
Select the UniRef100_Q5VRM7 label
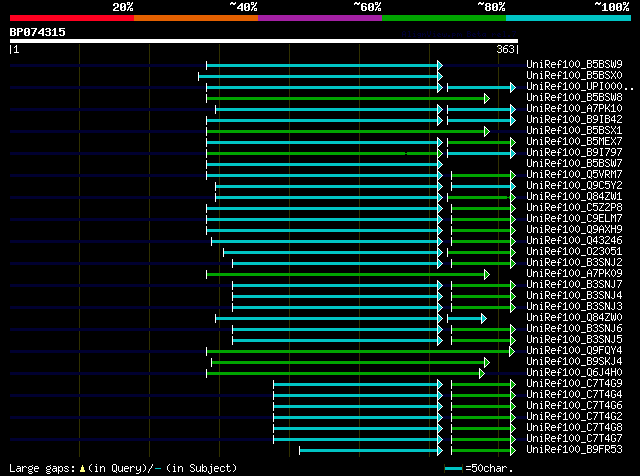(x=574, y=175)
